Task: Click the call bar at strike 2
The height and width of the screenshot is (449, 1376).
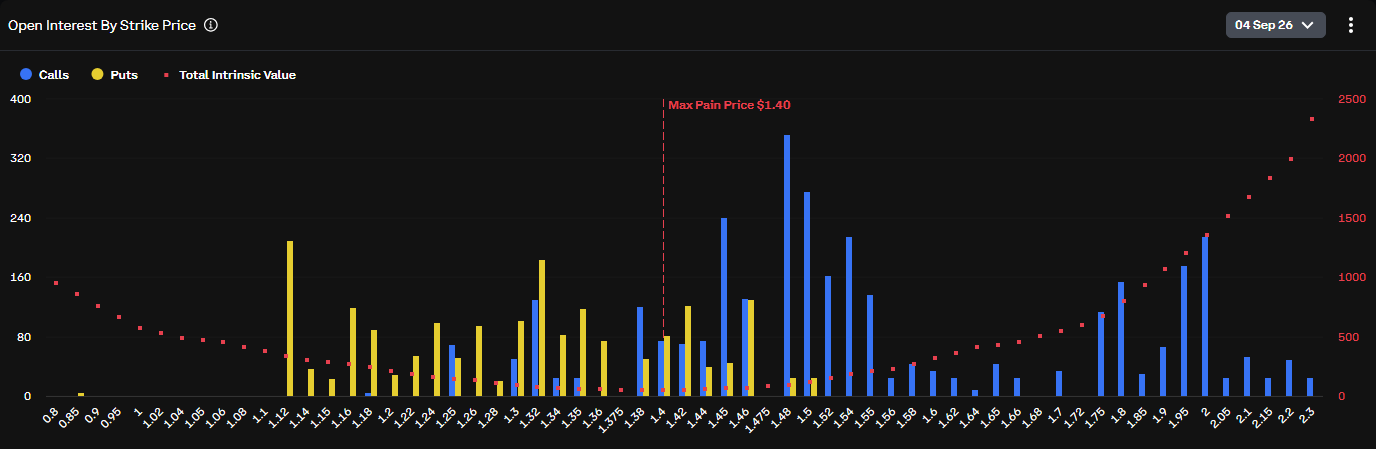Action: (1205, 316)
